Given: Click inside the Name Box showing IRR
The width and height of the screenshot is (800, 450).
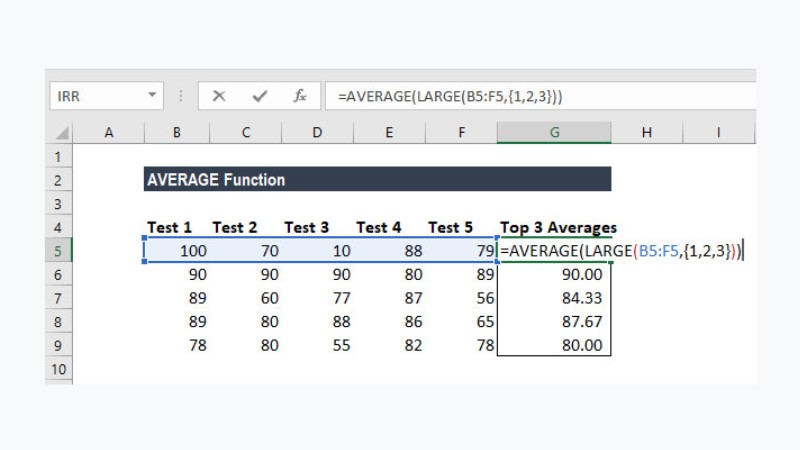Looking at the screenshot, I should 95,96.
